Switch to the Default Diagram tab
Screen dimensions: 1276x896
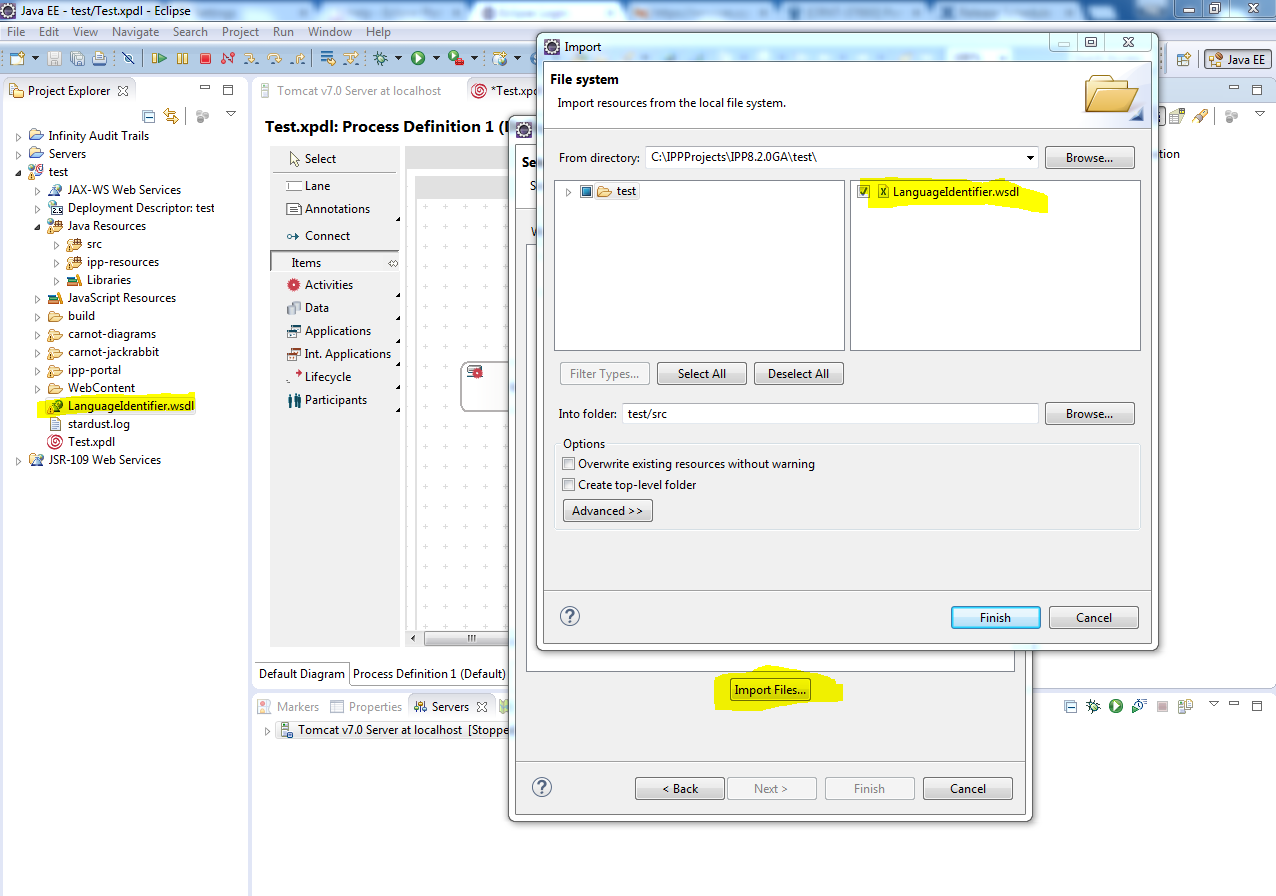pyautogui.click(x=302, y=674)
